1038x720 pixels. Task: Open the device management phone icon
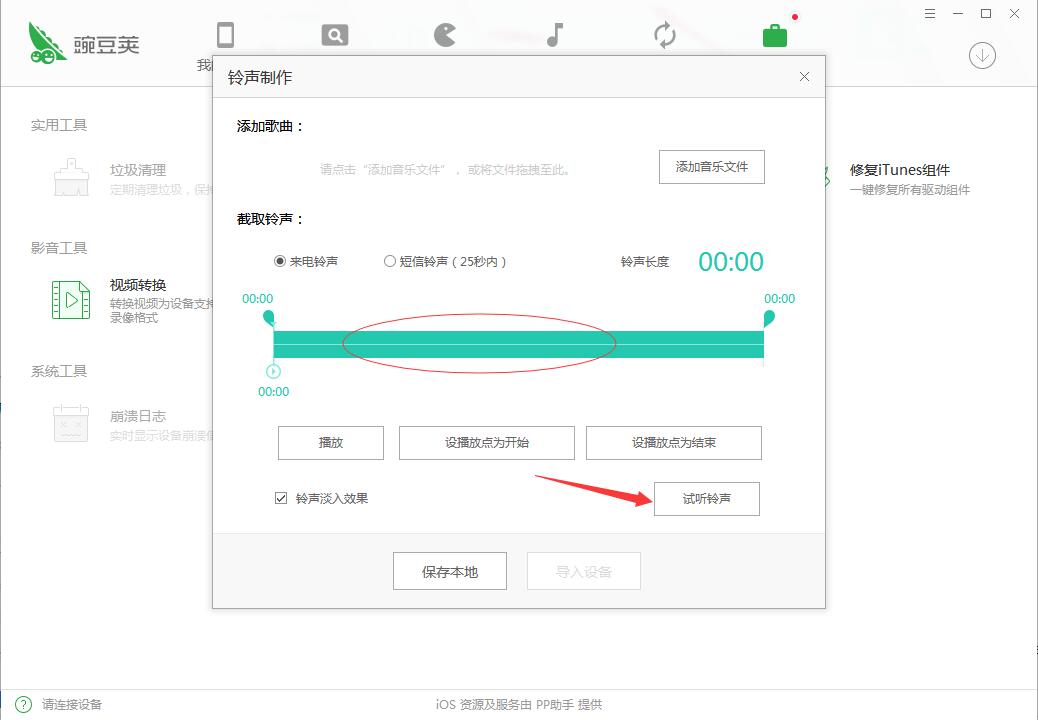click(x=226, y=33)
